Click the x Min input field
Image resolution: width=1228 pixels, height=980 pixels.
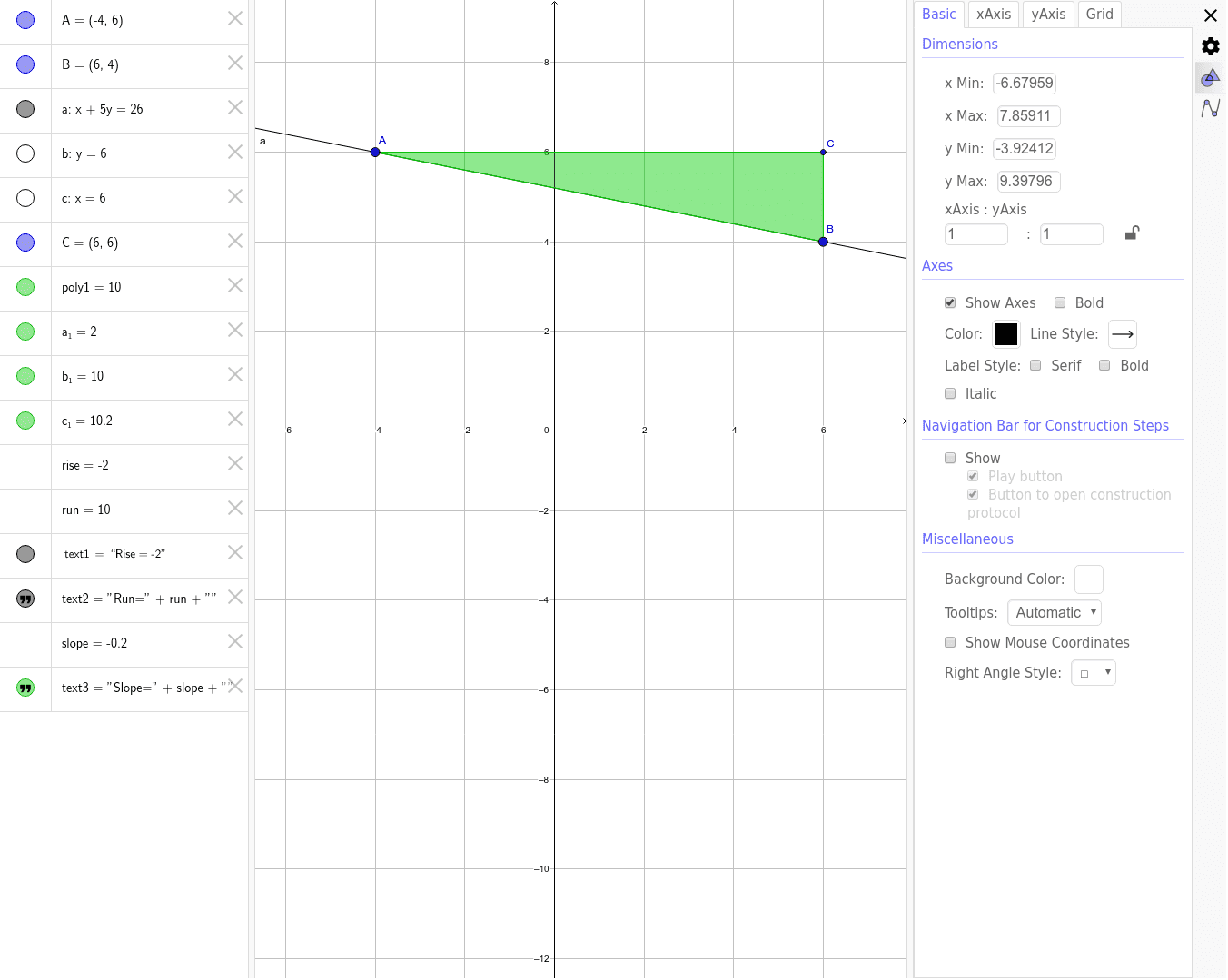1024,83
